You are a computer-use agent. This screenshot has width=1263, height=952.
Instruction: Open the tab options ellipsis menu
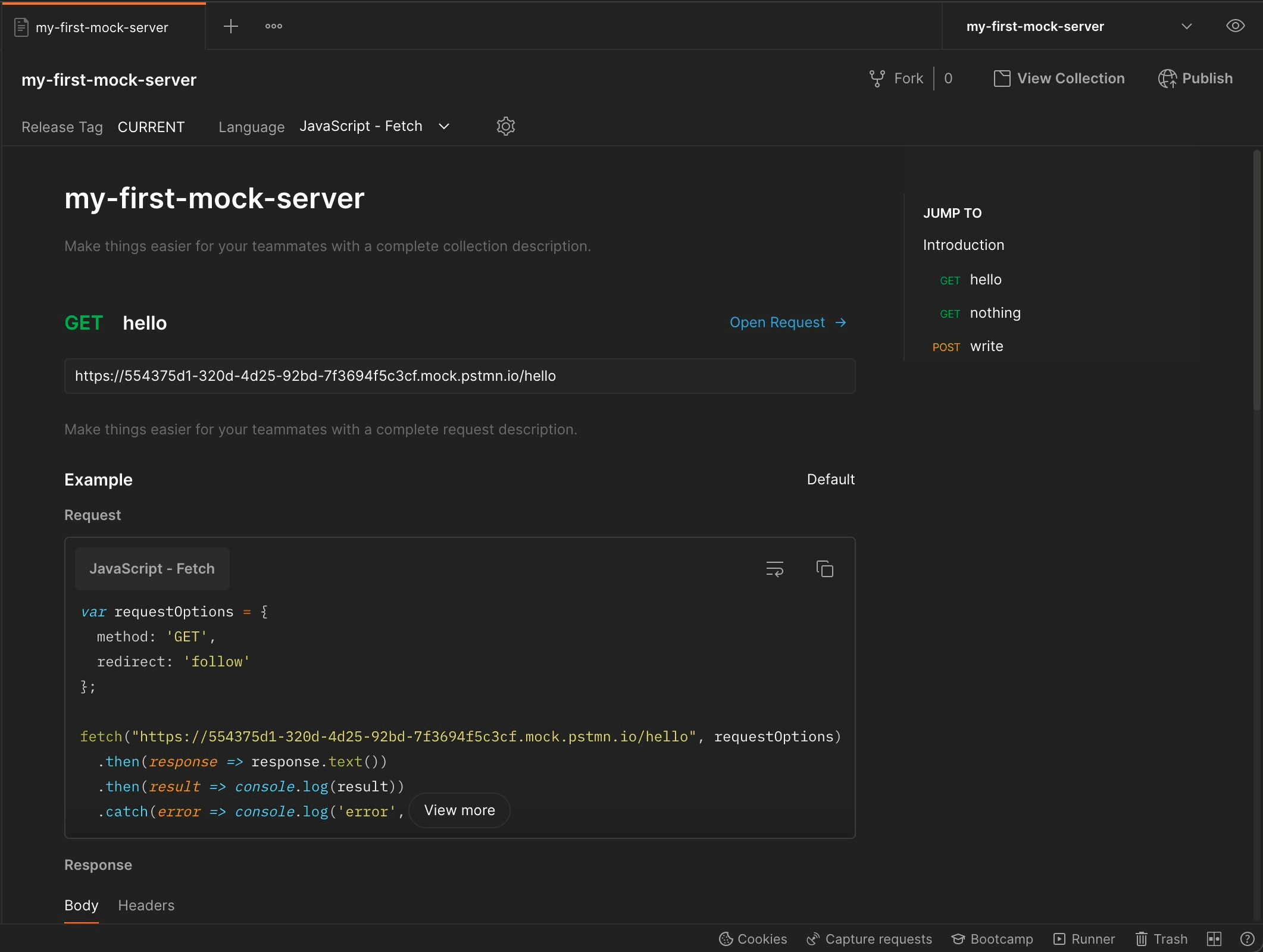(273, 26)
